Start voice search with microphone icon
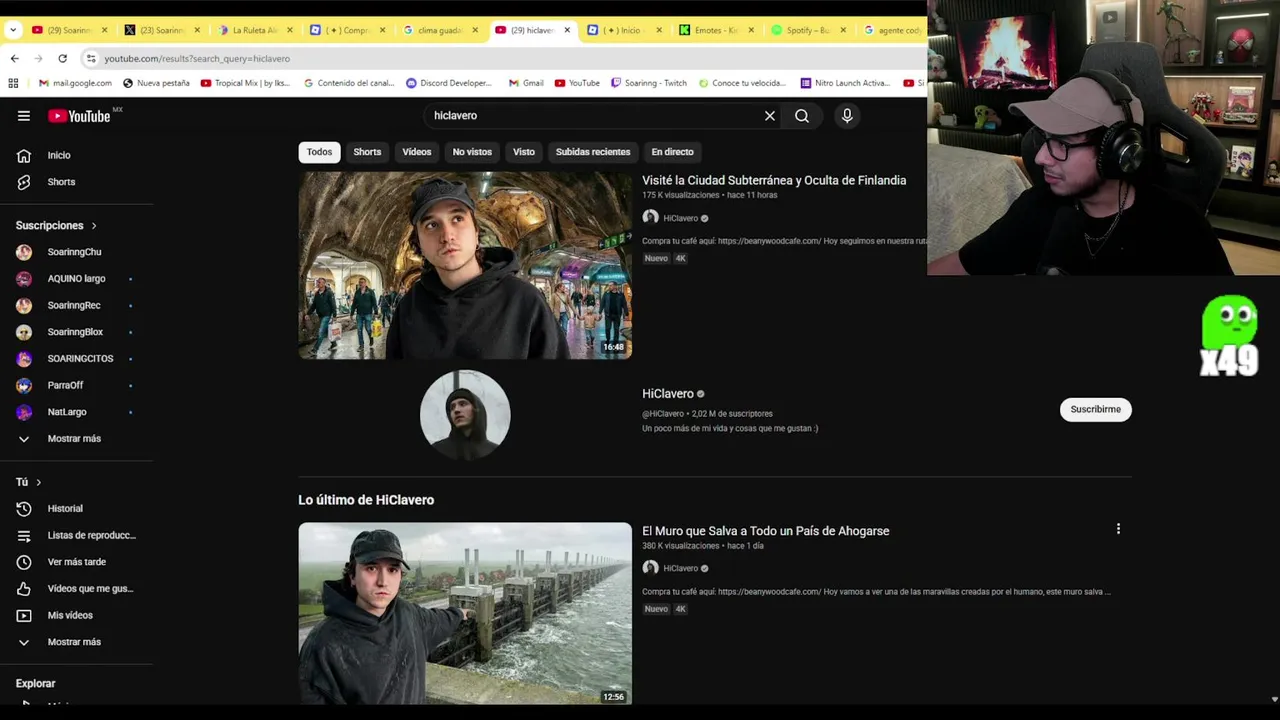Image resolution: width=1280 pixels, height=720 pixels. [847, 116]
